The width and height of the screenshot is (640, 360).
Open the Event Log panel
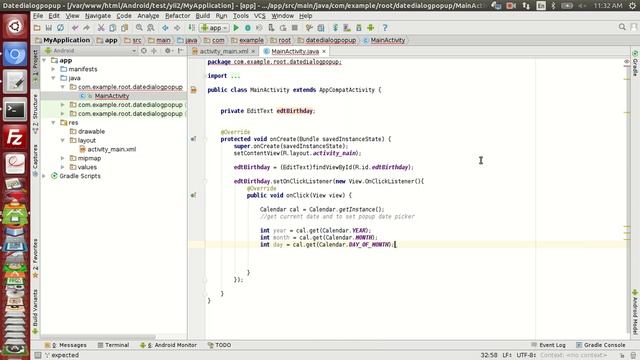point(549,345)
